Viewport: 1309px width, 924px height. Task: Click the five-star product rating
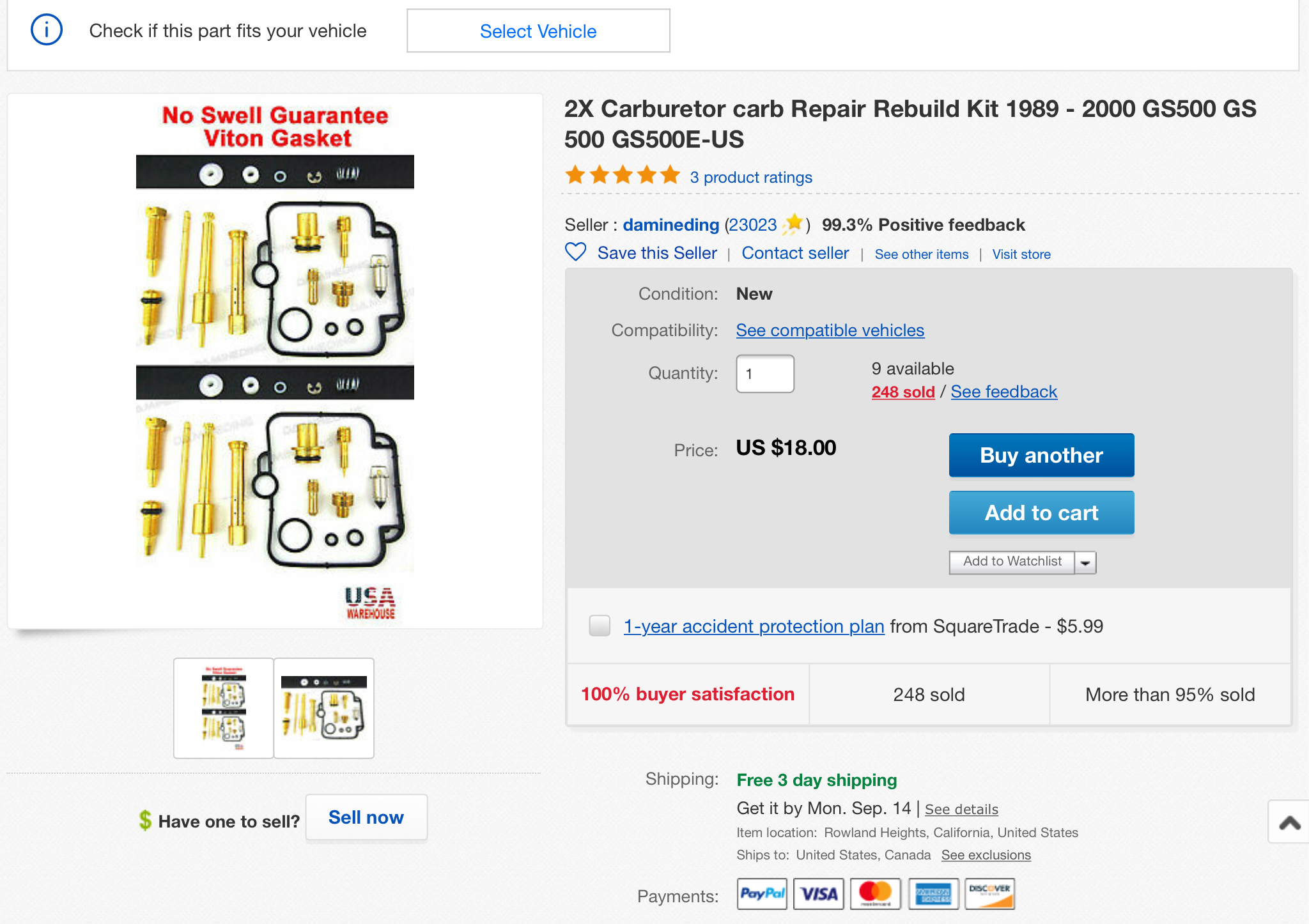click(623, 175)
